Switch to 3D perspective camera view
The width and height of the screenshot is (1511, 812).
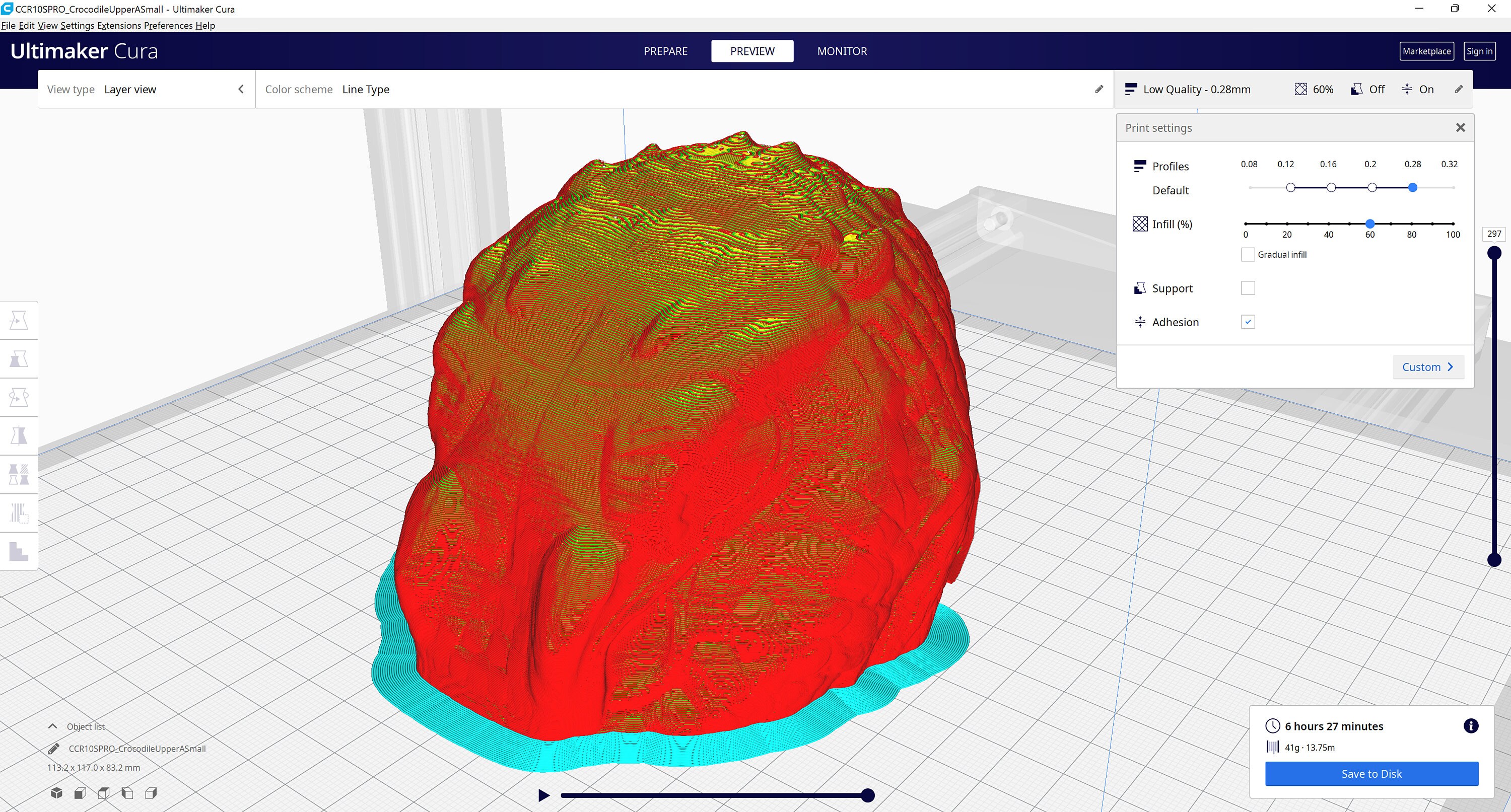(56, 793)
